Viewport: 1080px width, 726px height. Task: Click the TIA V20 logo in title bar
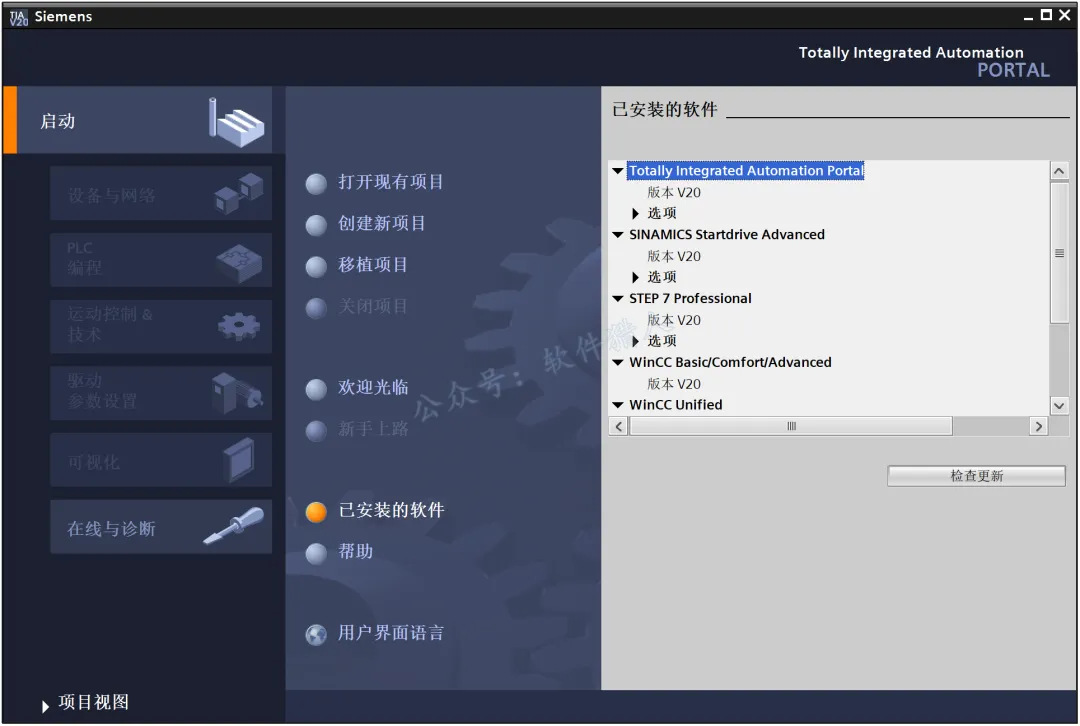point(19,17)
